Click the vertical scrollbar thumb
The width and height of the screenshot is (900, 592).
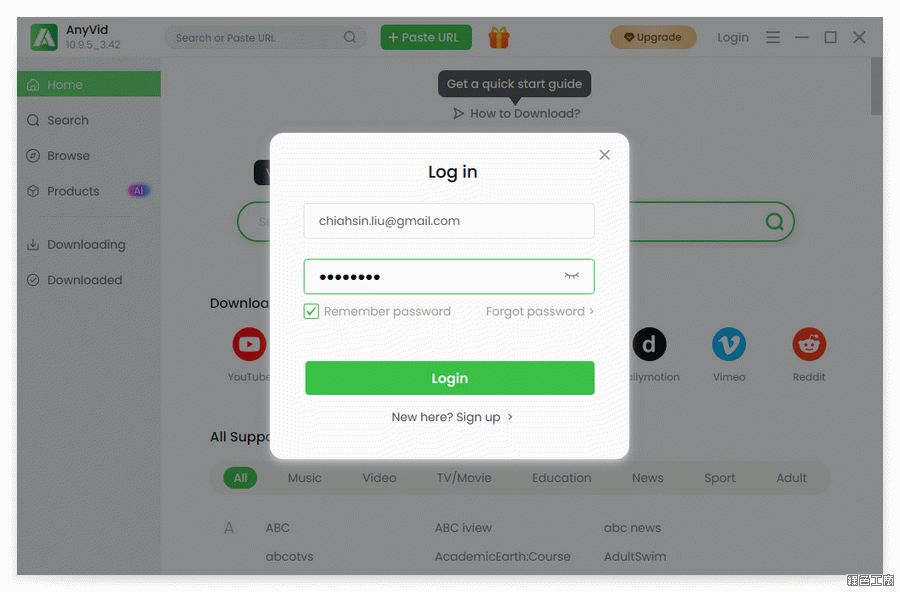(876, 86)
